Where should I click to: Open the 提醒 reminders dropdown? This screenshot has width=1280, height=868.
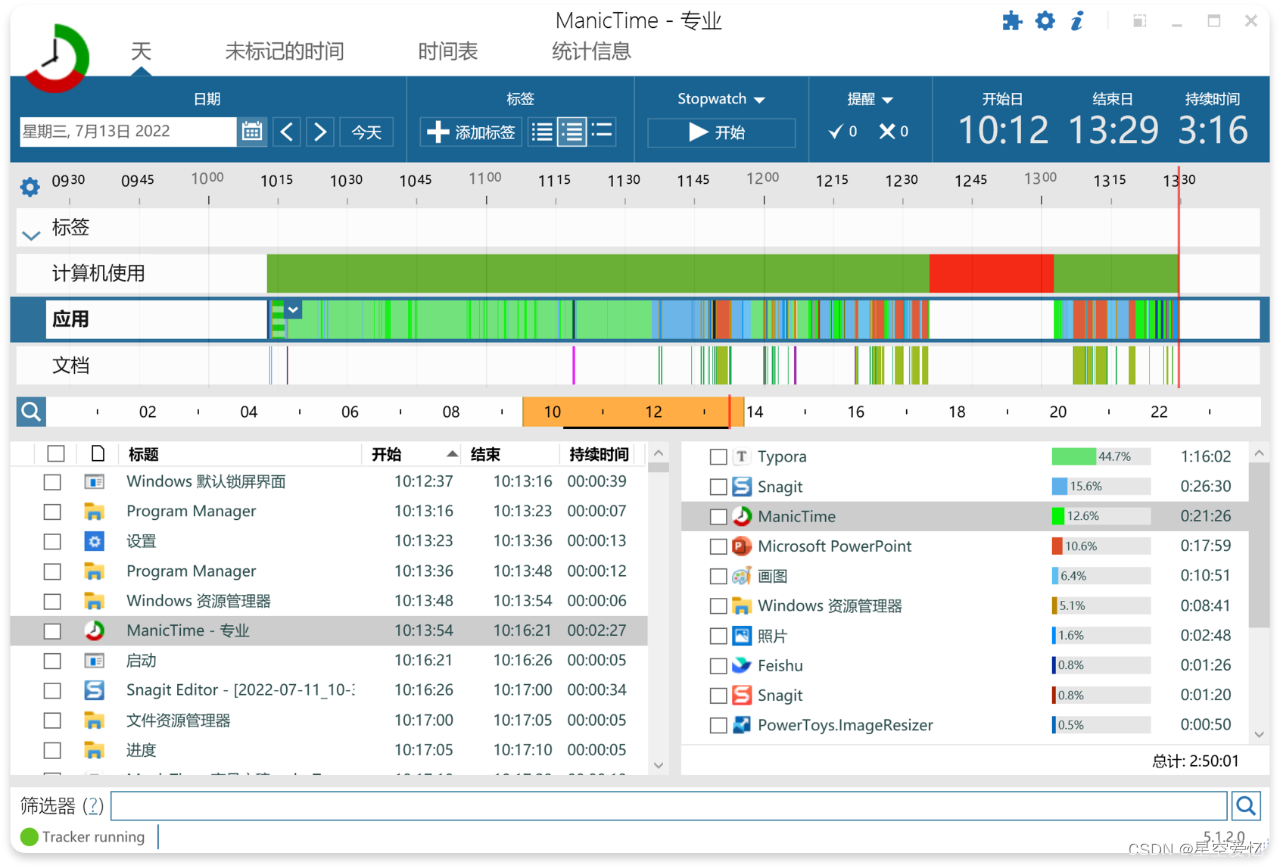[870, 99]
